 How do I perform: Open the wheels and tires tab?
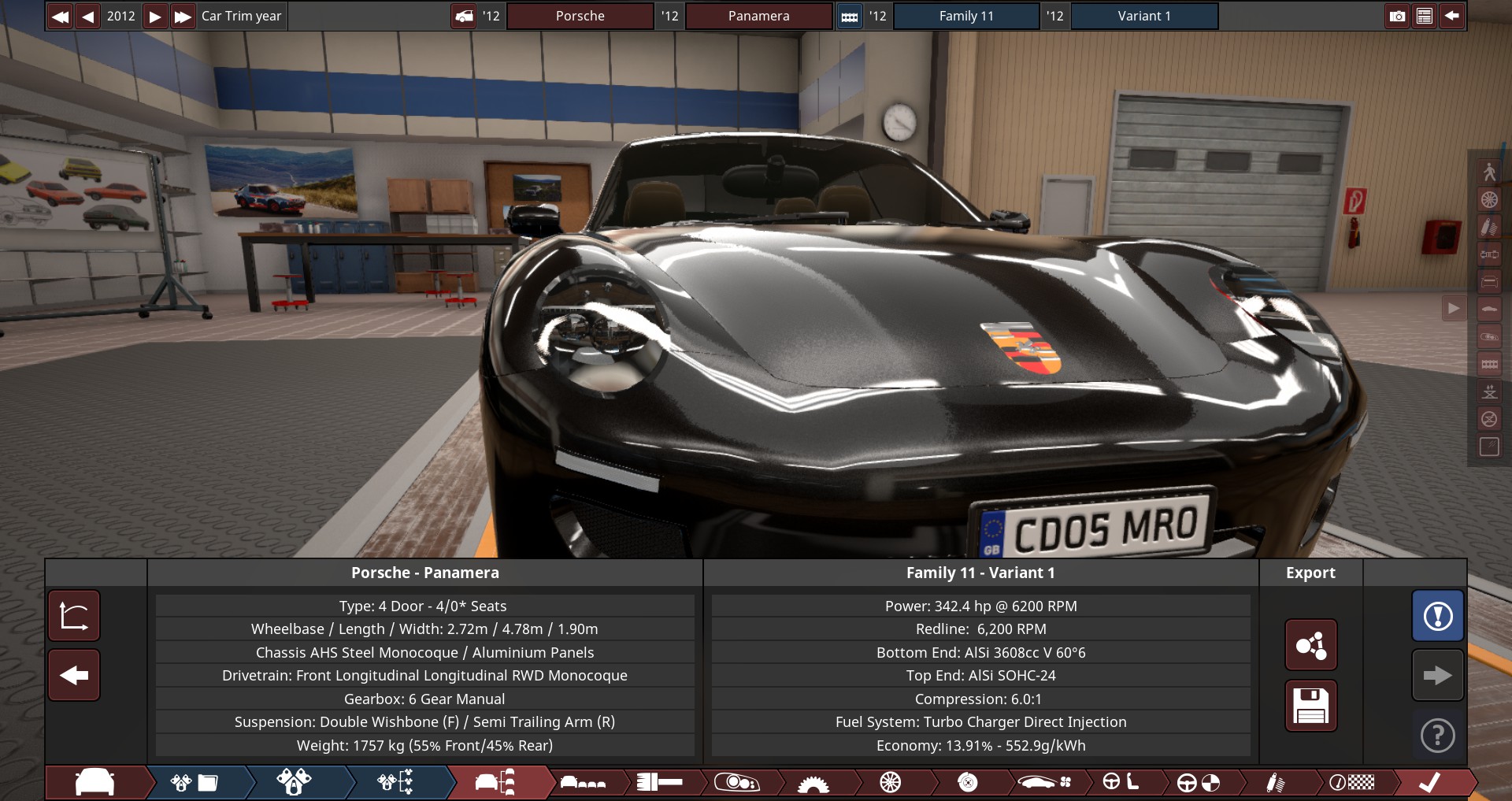tap(891, 782)
